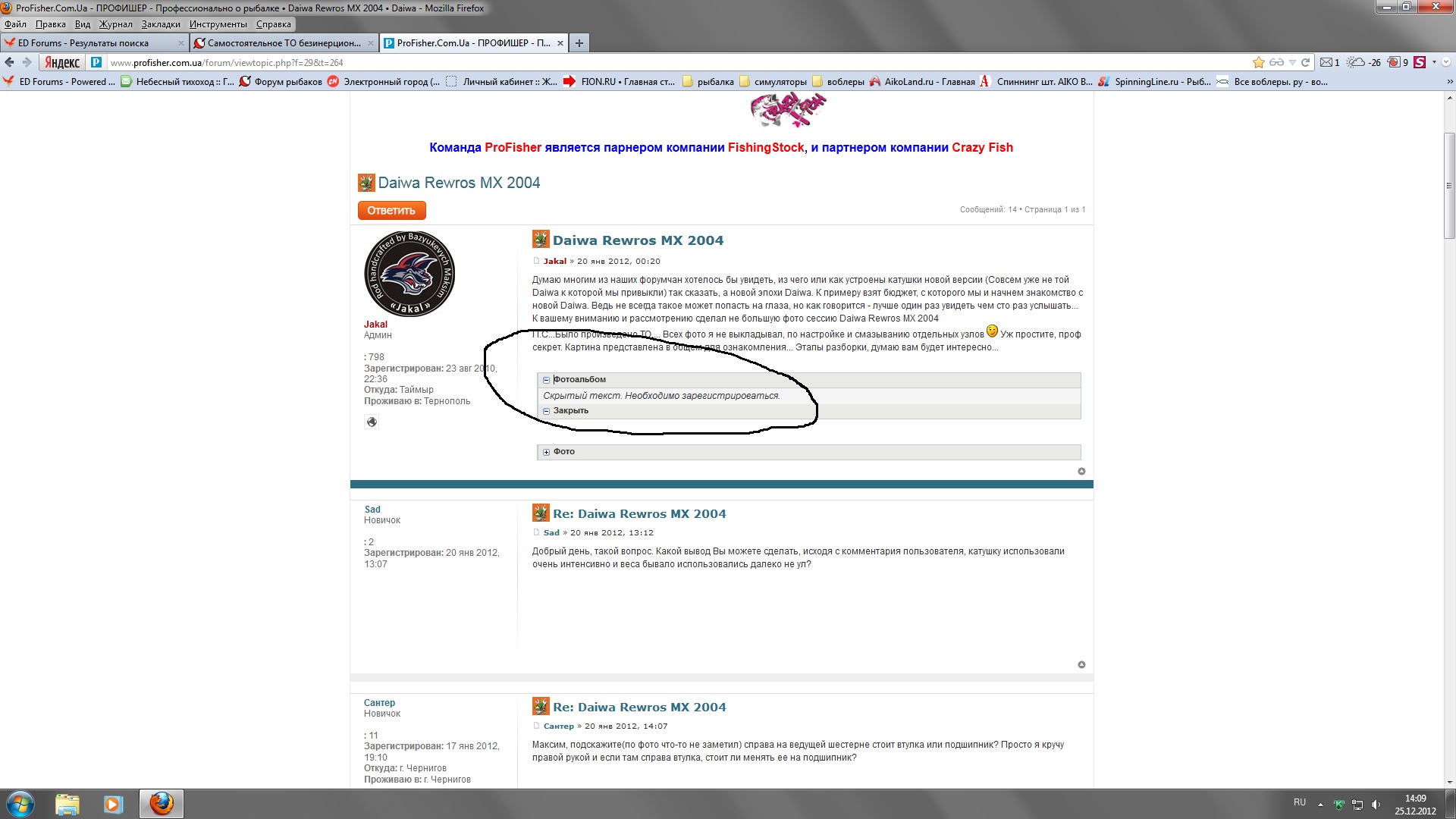Toggle the Закрыть spoiler minus box
This screenshot has height=819, width=1456.
pos(546,411)
